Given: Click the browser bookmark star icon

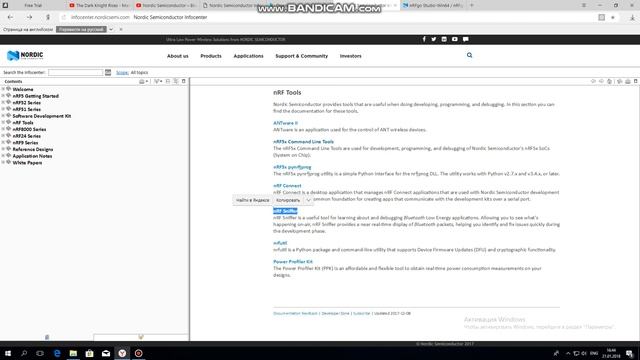Looking at the screenshot, I should 613,18.
